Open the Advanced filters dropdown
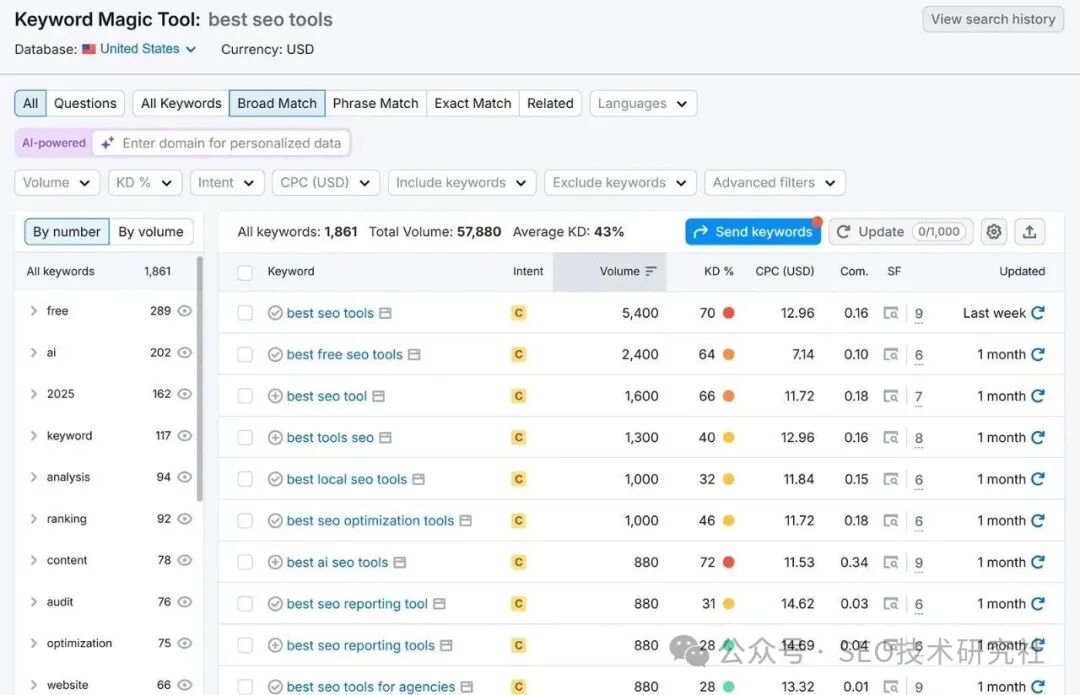Image resolution: width=1080 pixels, height=695 pixels. click(x=775, y=183)
